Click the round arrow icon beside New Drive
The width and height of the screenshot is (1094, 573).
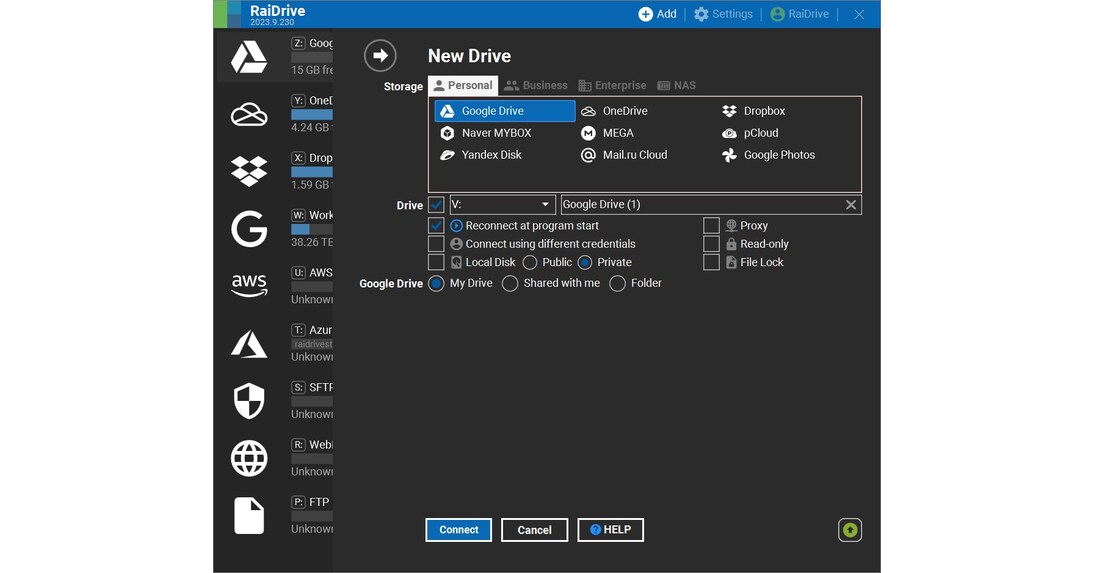click(x=380, y=56)
